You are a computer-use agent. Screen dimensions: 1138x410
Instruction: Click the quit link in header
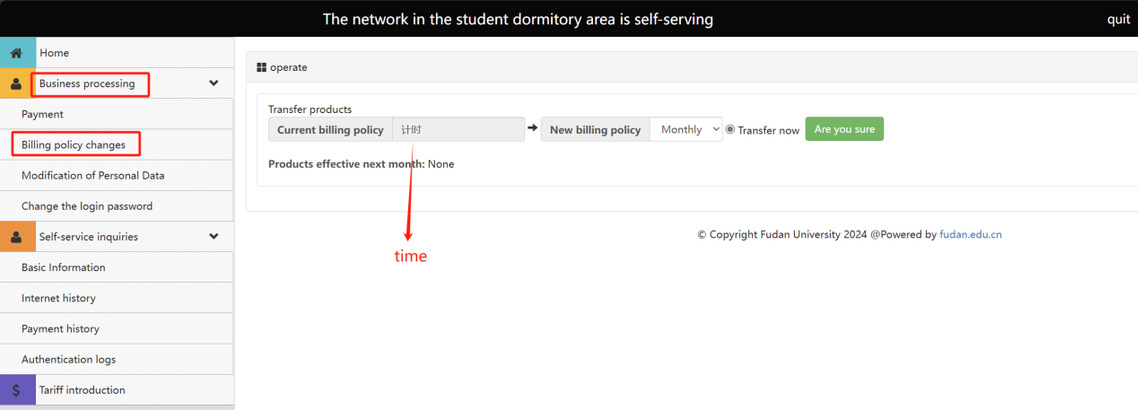[1118, 20]
